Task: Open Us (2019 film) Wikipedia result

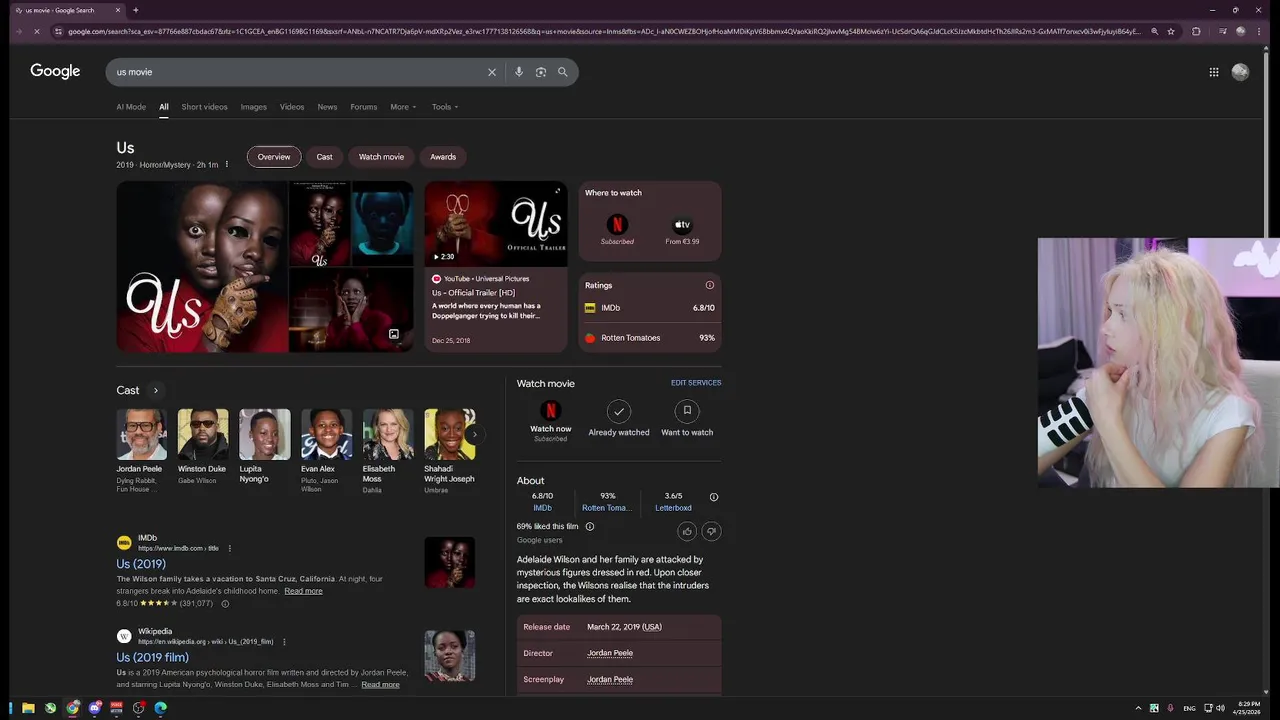Action: (152, 657)
